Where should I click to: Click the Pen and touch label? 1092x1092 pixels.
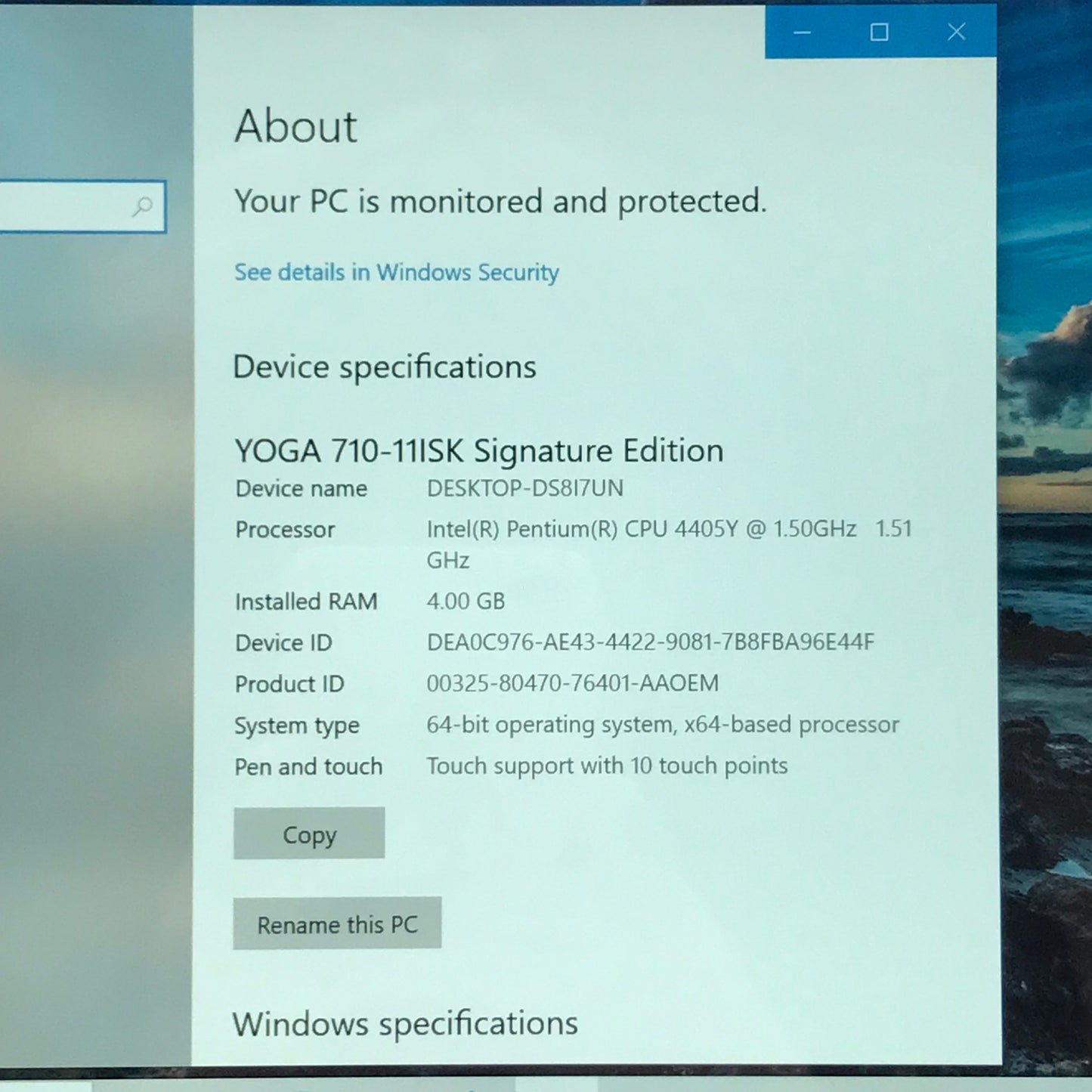click(308, 767)
